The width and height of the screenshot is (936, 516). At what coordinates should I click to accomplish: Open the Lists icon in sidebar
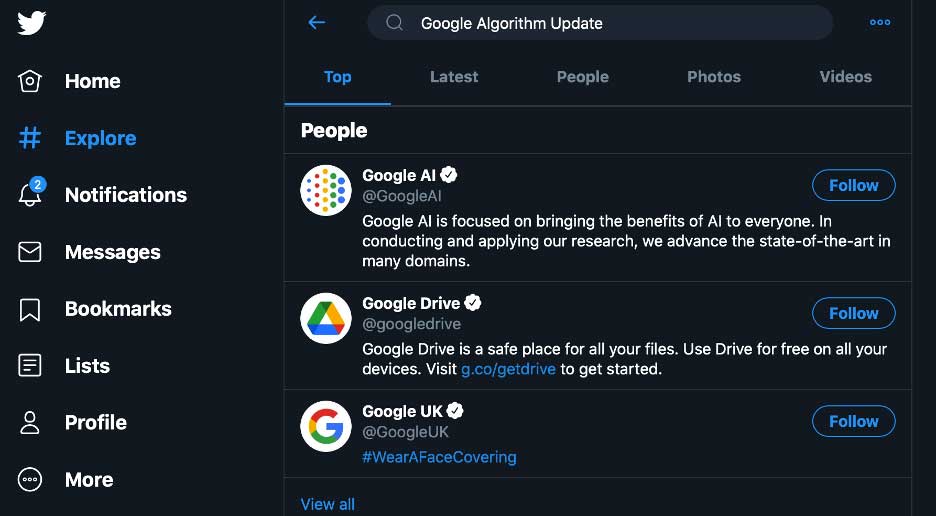click(30, 366)
